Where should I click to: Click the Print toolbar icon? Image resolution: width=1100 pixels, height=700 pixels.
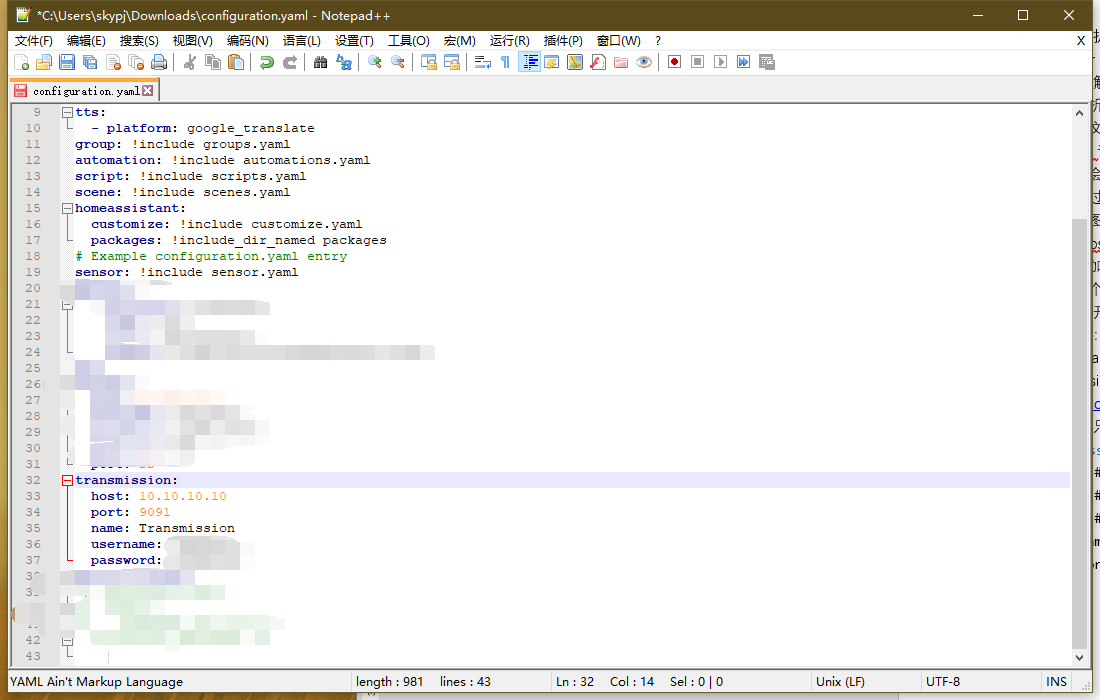[159, 62]
